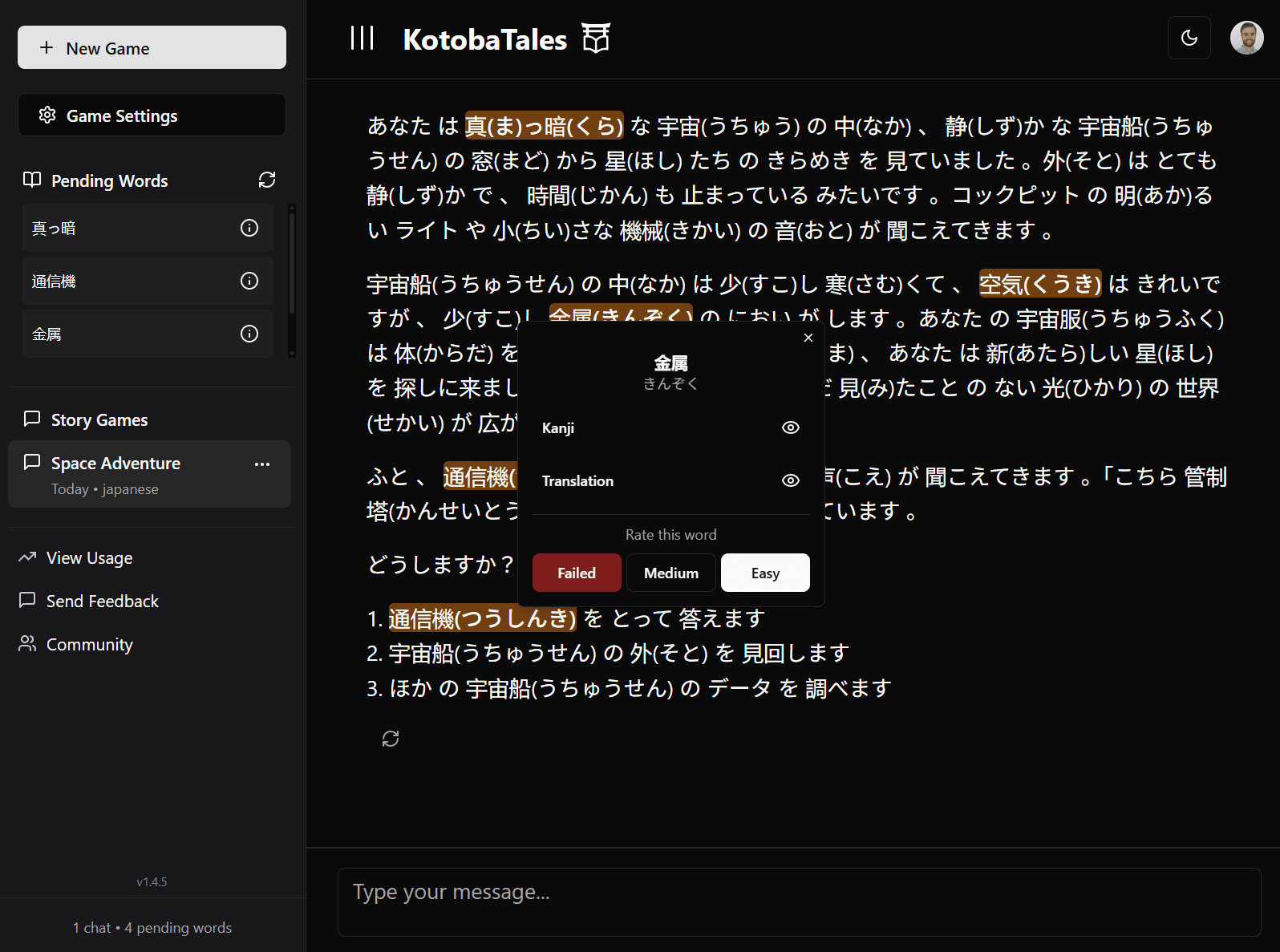
Task: Open the user profile avatar
Action: [1246, 38]
